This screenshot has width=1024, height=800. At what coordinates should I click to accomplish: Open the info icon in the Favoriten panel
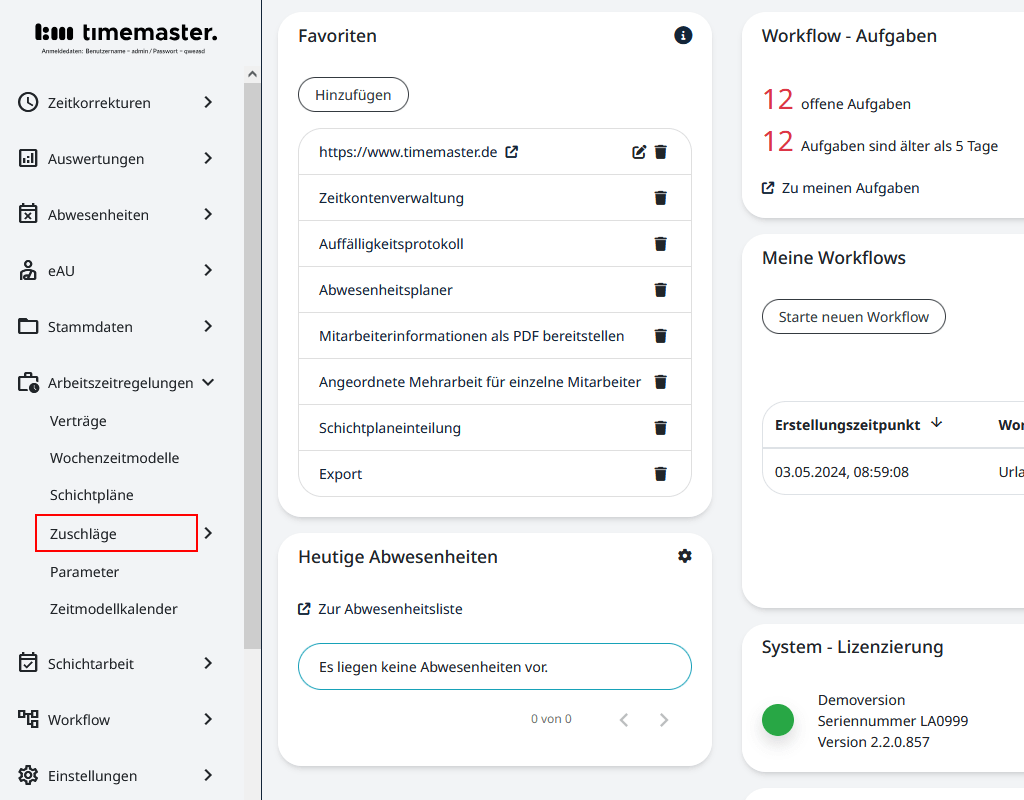[683, 35]
